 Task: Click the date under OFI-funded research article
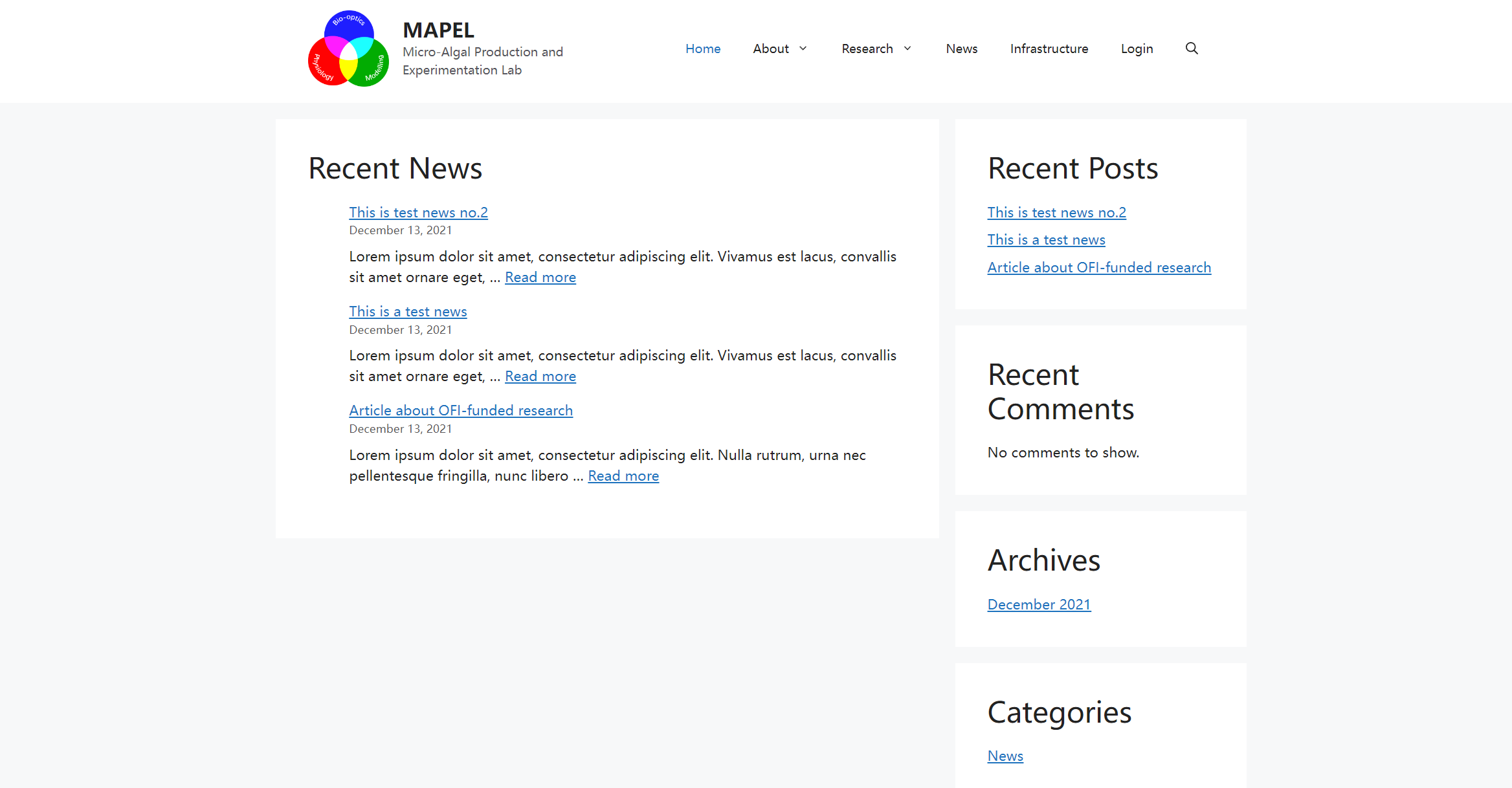400,429
